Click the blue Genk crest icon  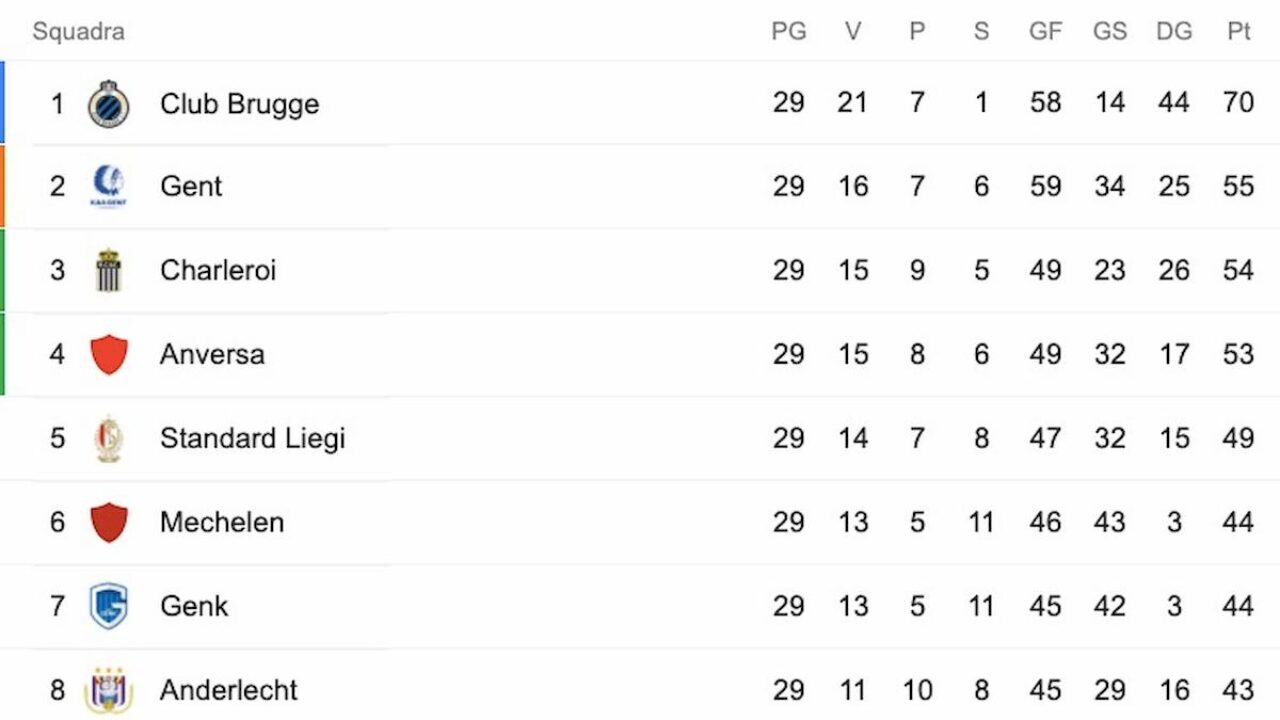point(108,606)
